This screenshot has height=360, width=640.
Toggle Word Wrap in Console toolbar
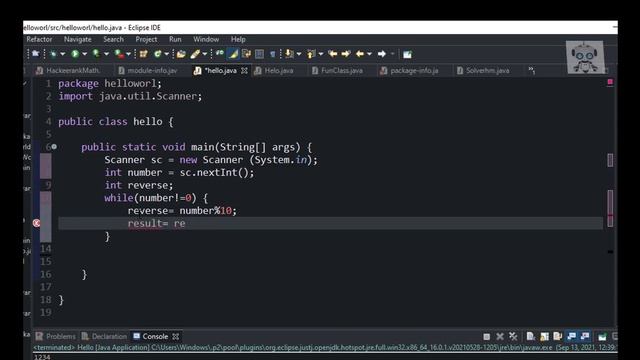point(558,337)
